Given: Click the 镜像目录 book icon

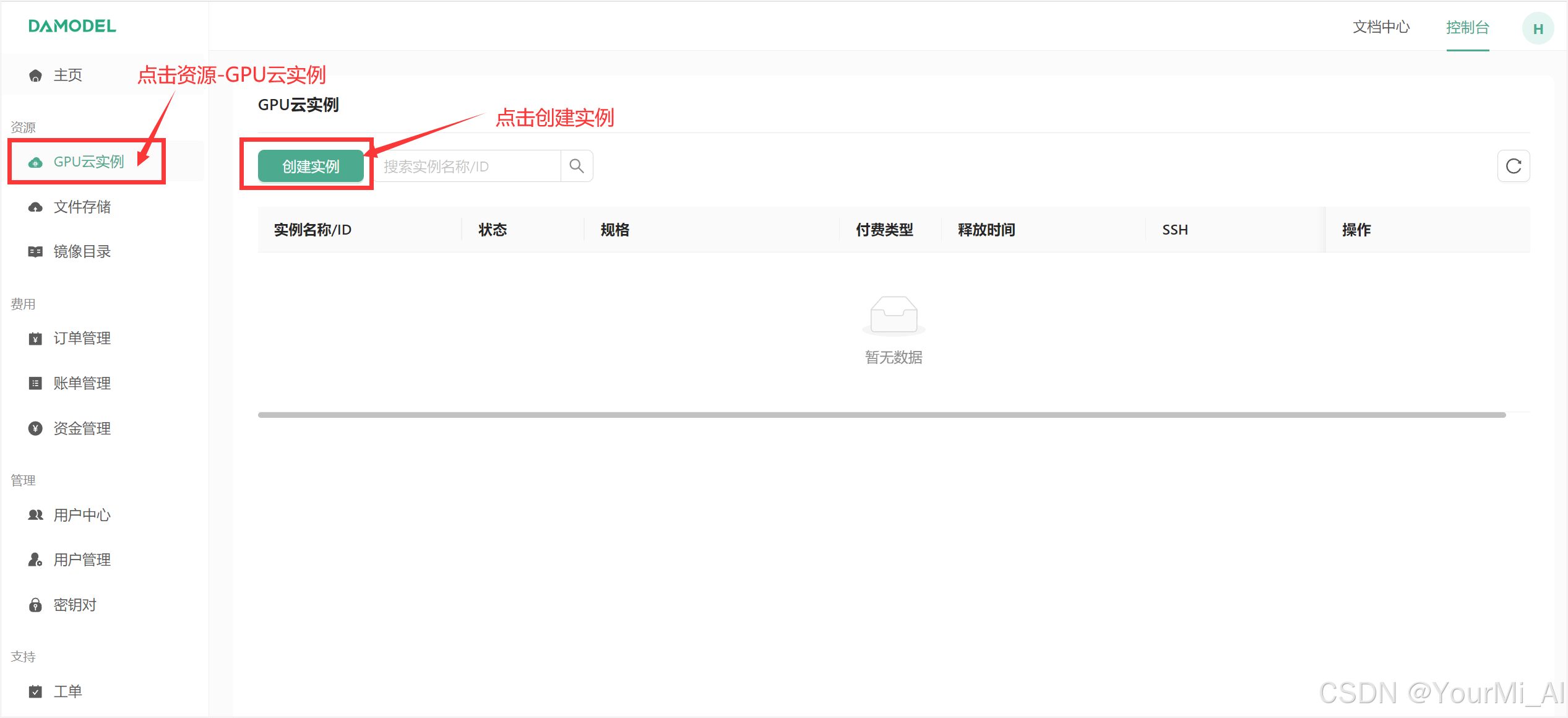Looking at the screenshot, I should click(x=35, y=251).
